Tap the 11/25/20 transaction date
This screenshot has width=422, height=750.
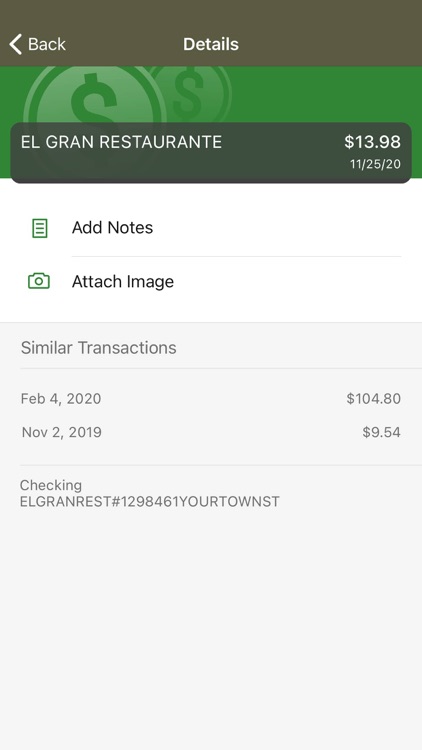[x=375, y=165]
